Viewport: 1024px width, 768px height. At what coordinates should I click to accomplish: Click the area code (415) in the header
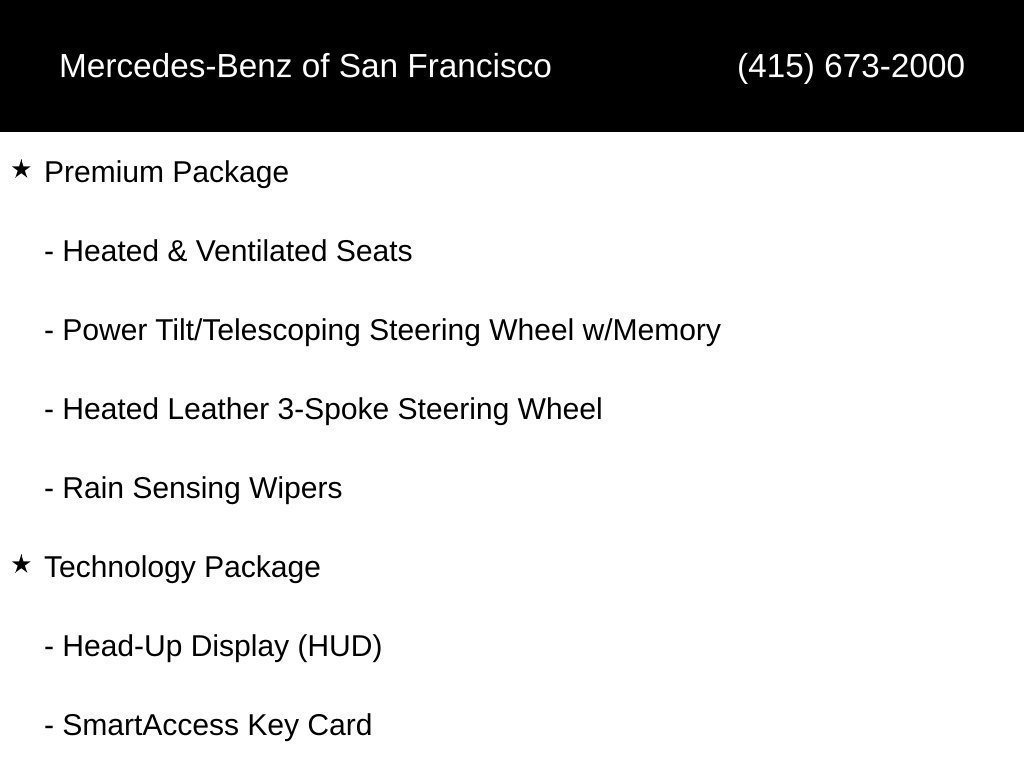[776, 66]
